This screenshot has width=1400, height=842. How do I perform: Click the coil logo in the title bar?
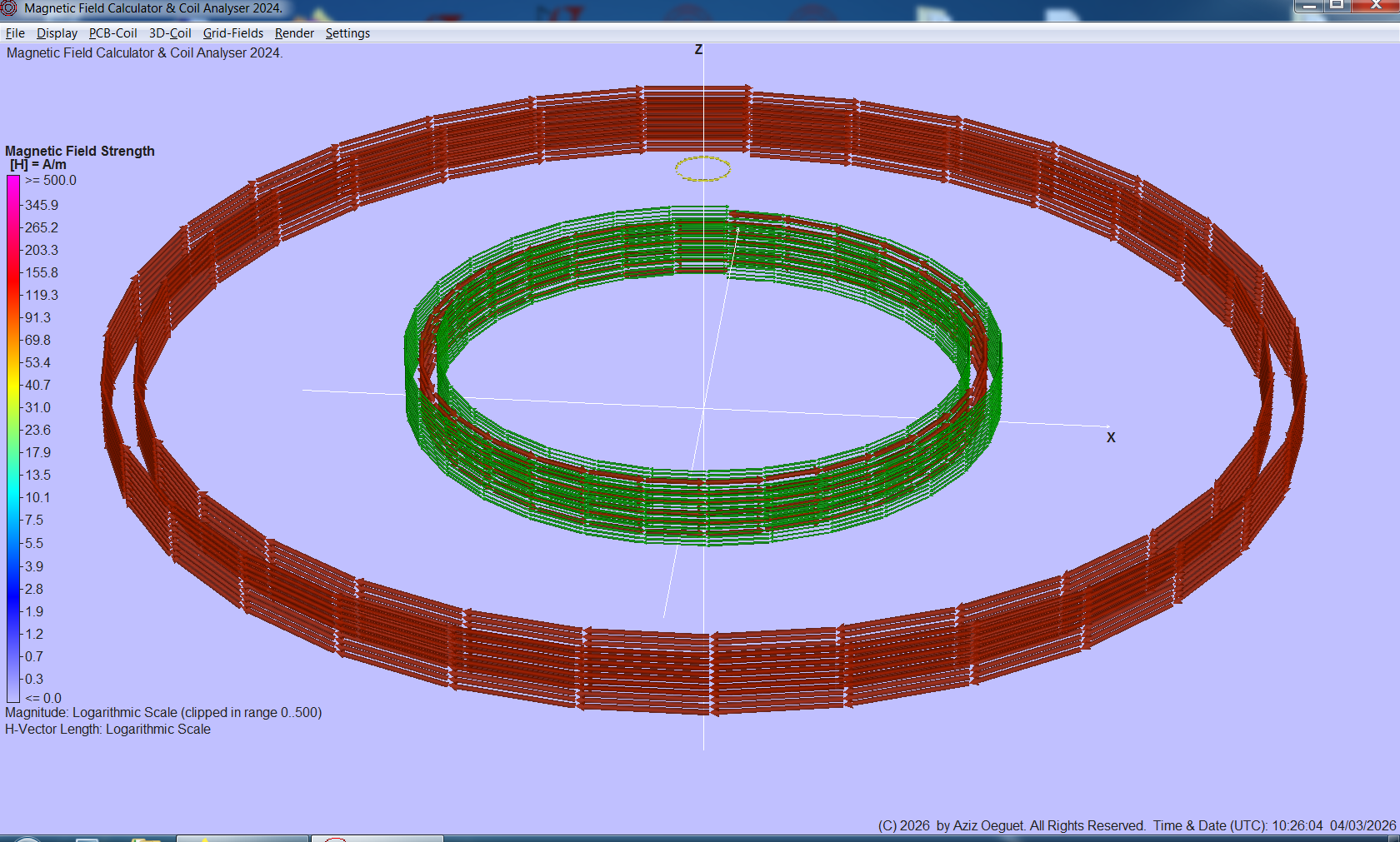[8, 7]
